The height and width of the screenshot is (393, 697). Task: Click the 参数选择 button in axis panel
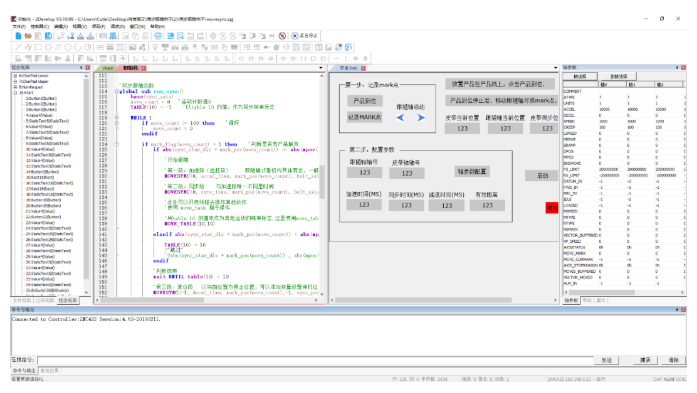(618, 76)
